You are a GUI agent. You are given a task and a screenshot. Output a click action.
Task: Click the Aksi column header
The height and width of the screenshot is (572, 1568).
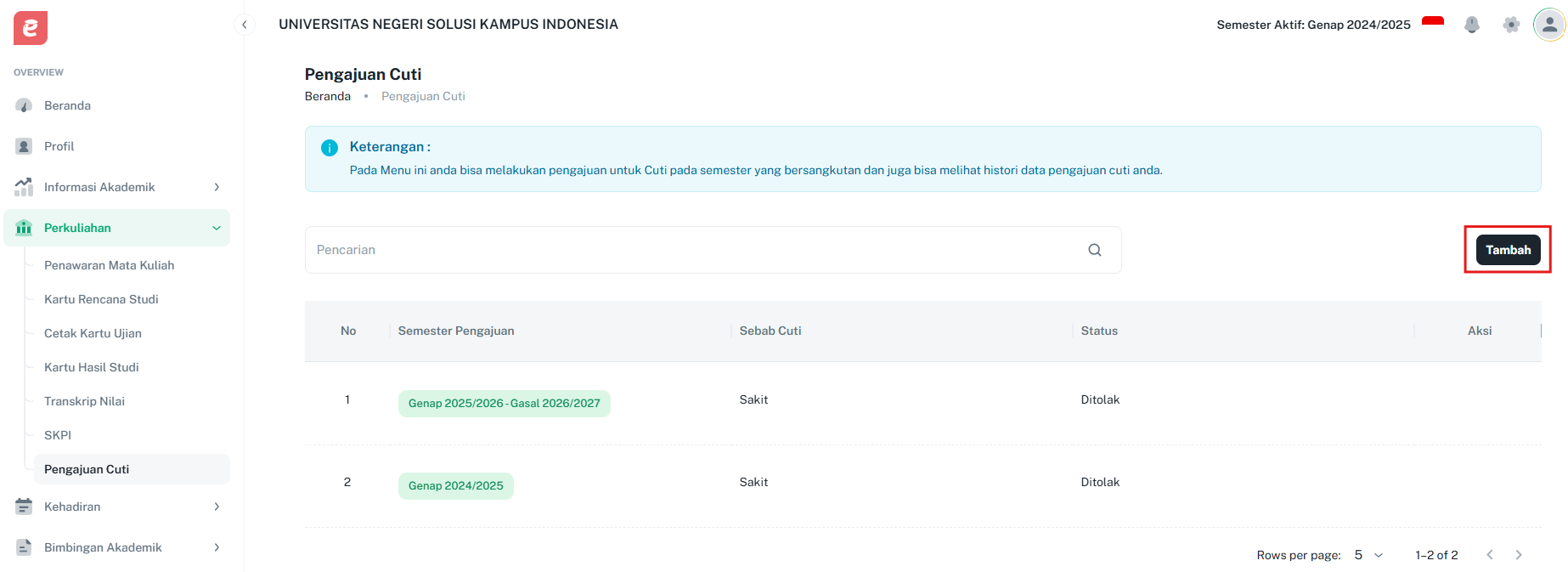(x=1480, y=331)
